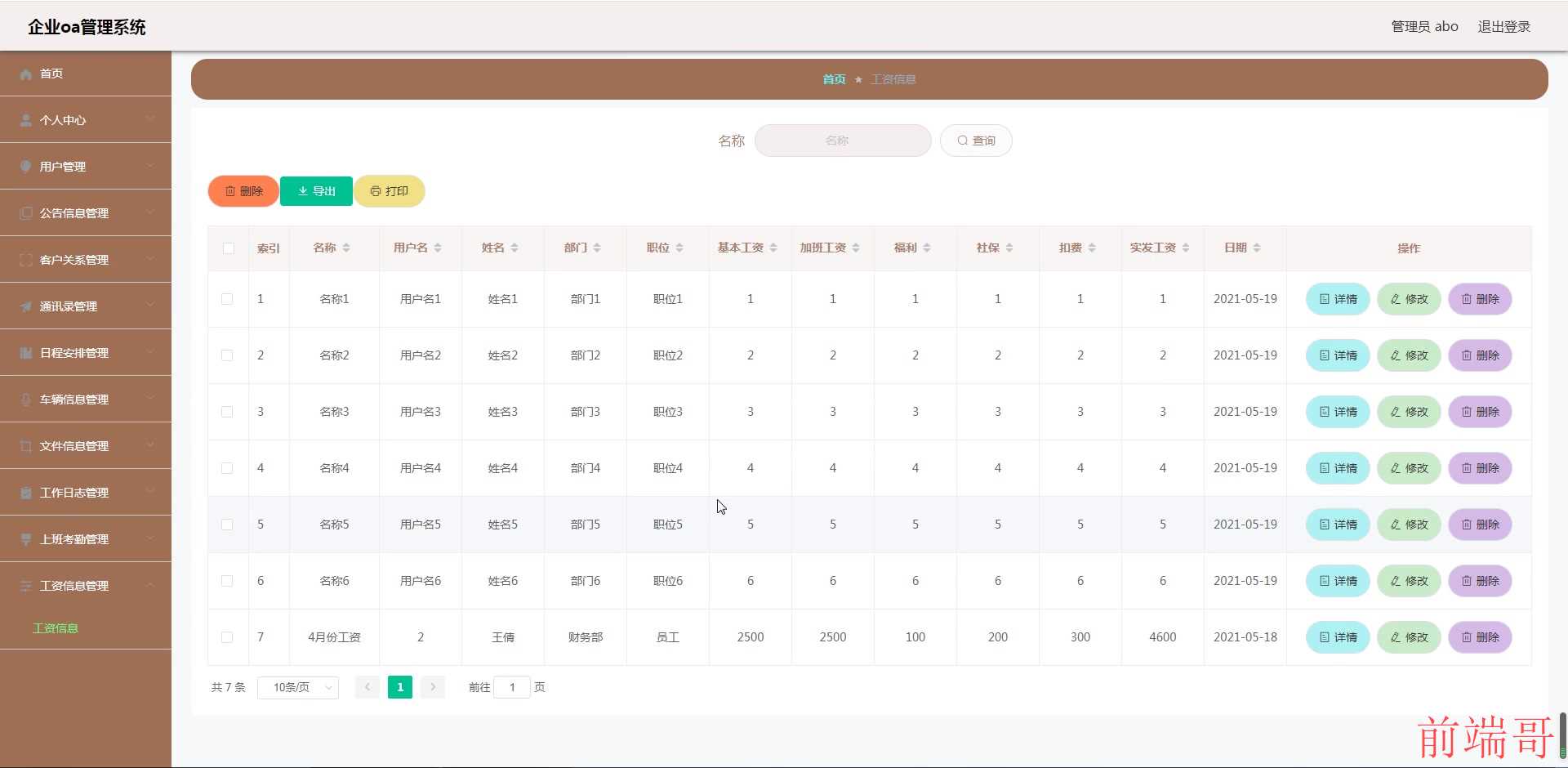The image size is (1568, 768).
Task: Click the 文件信息管理 sidebar icon
Action: (x=25, y=446)
